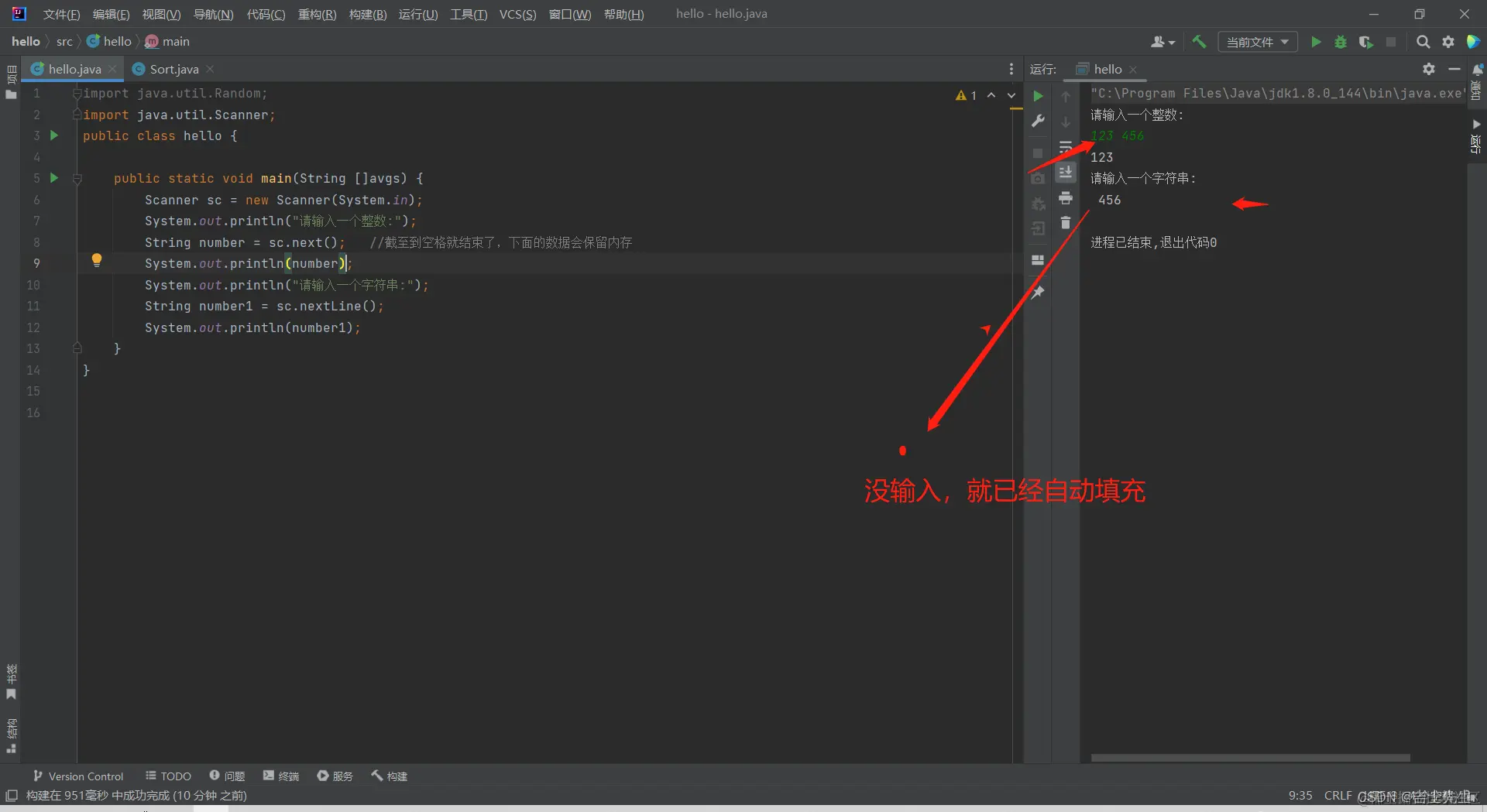The height and width of the screenshot is (812, 1487).
Task: Jump to previous highlighted problem arrow
Action: coord(991,95)
